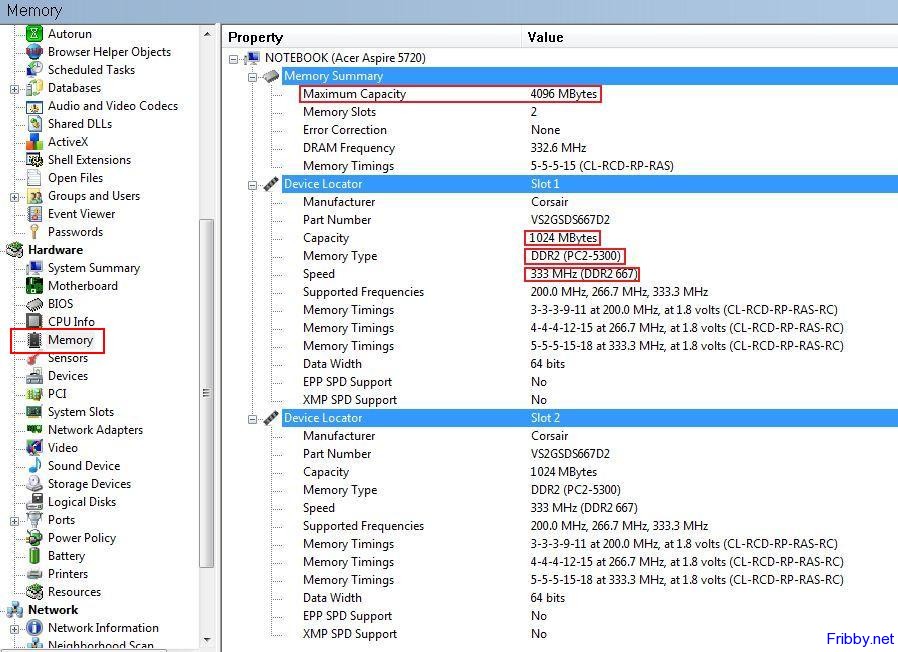898x652 pixels.
Task: Click the Storage Devices icon
Action: (34, 484)
